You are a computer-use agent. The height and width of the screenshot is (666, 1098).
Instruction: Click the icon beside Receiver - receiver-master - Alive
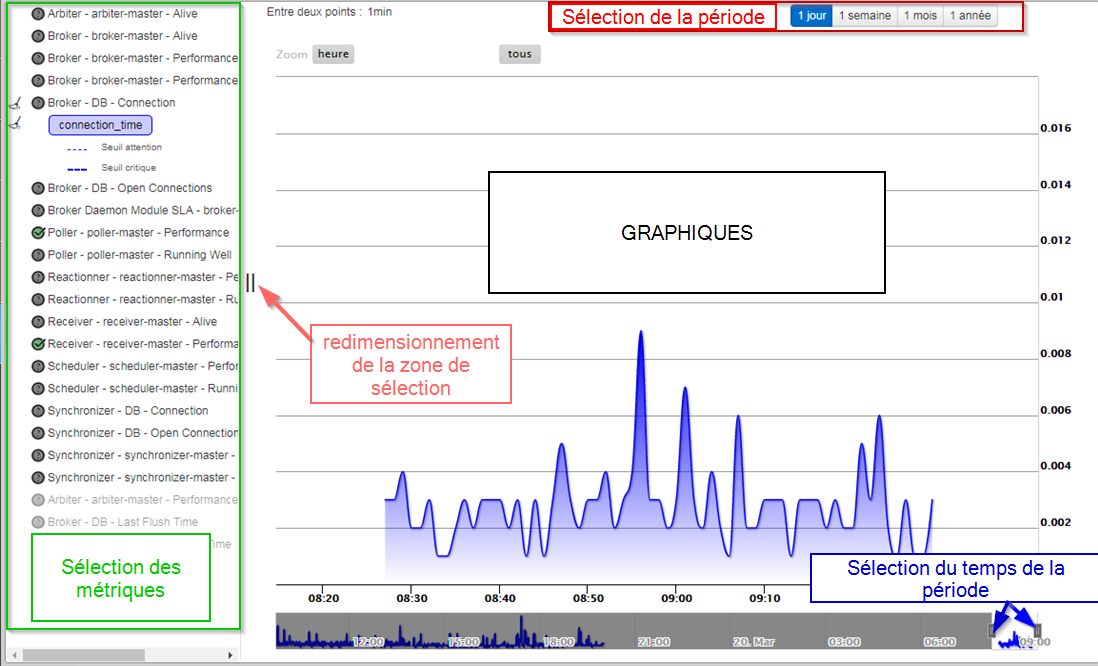tap(38, 322)
